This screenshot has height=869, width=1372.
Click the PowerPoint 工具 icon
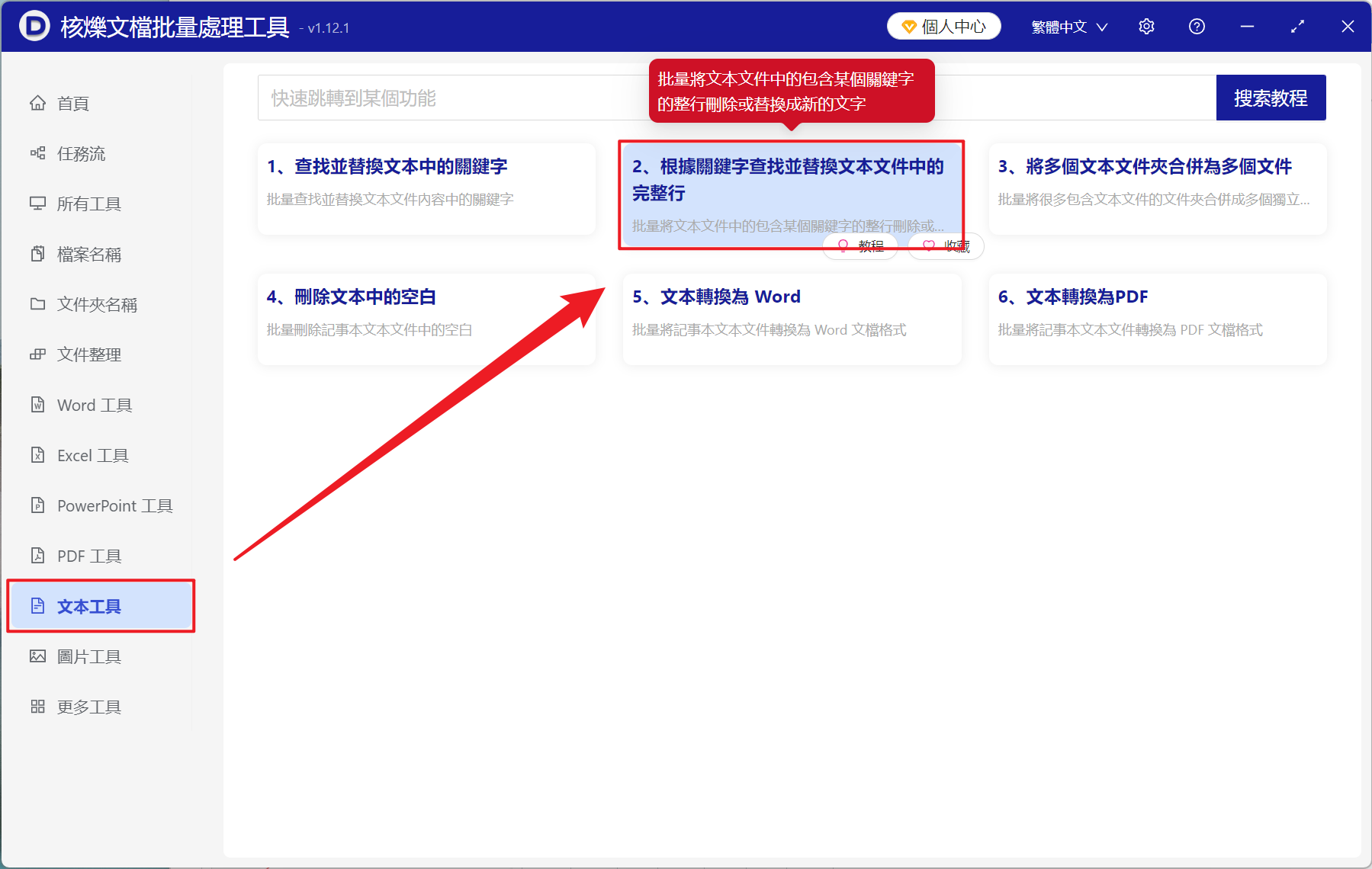[x=38, y=505]
